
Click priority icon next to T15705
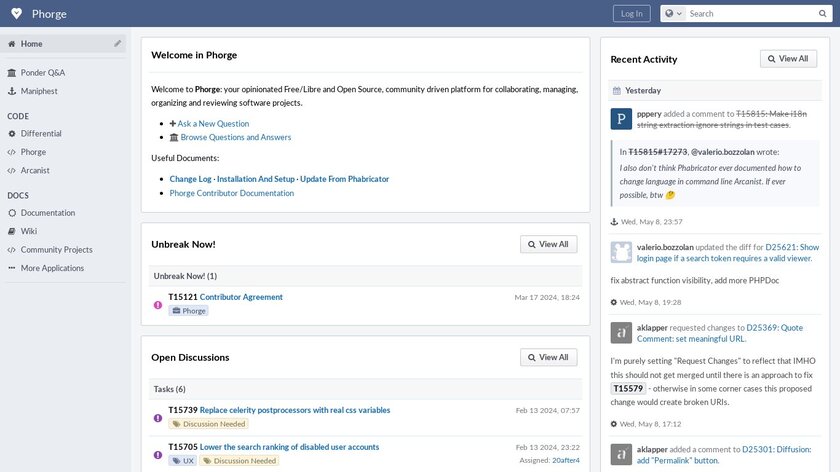click(x=158, y=455)
